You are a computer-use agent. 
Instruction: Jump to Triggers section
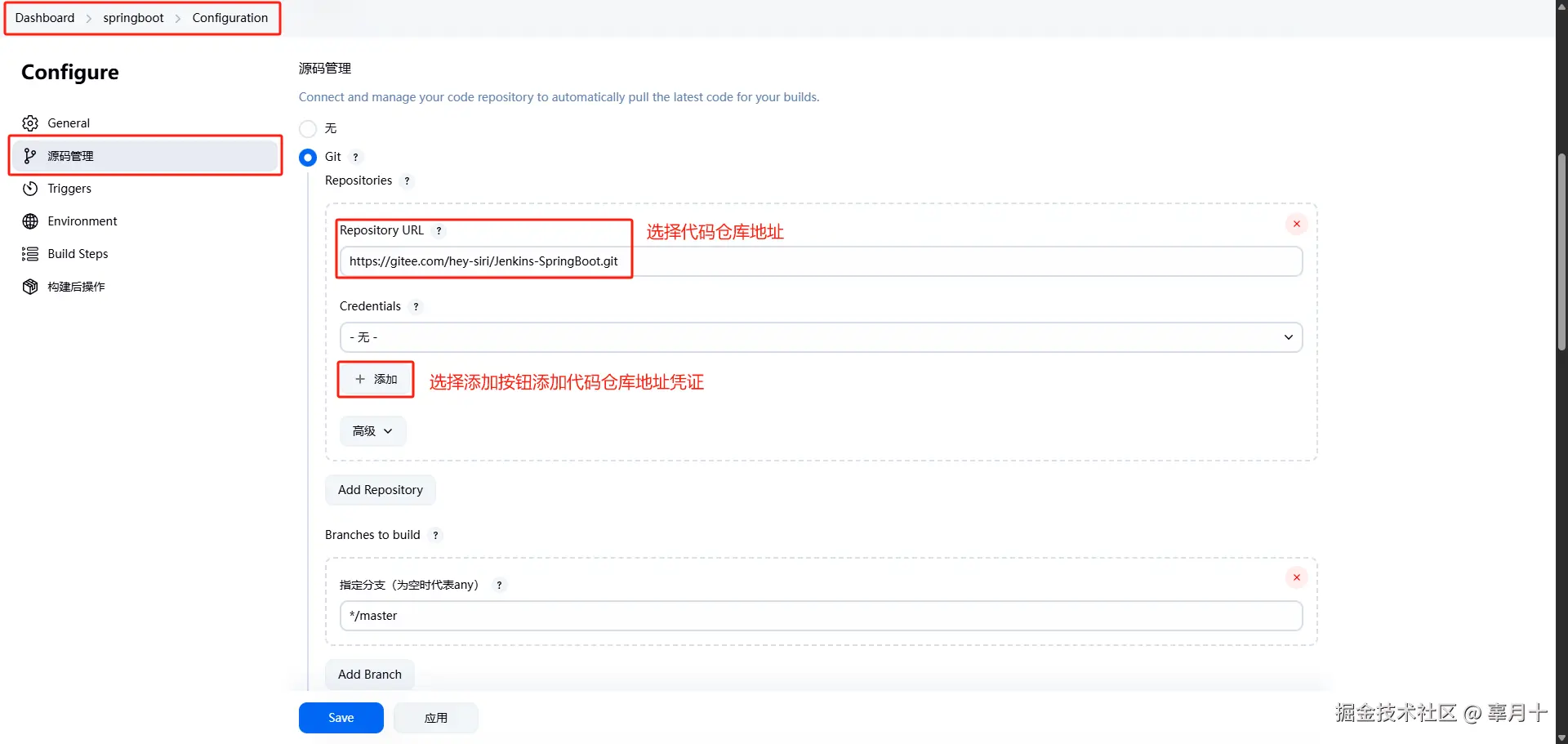(x=145, y=189)
